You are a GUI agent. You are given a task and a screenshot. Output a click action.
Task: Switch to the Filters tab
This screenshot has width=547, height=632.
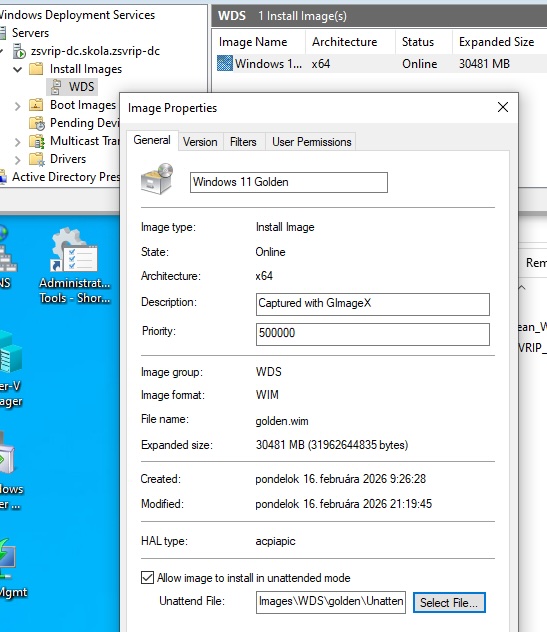click(x=243, y=142)
